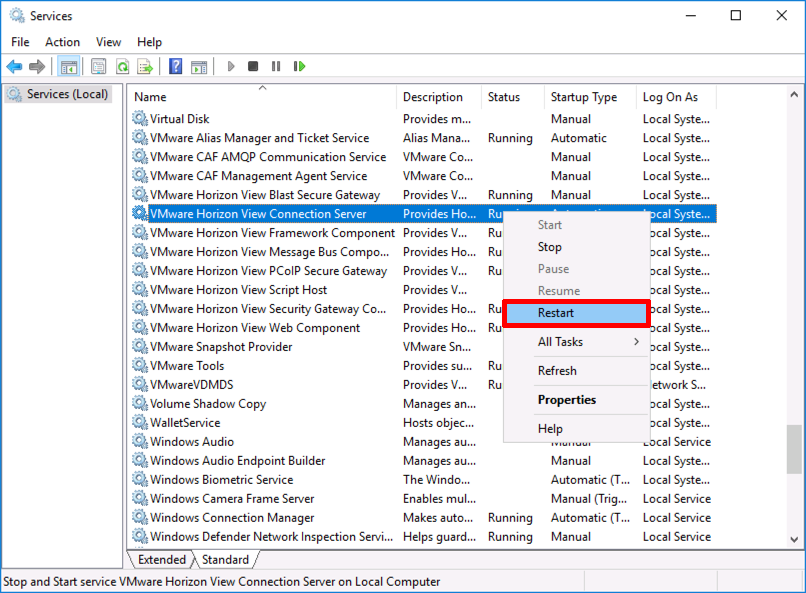Select VMware Horizon View Blast Secure Gateway

[x=422, y=195]
